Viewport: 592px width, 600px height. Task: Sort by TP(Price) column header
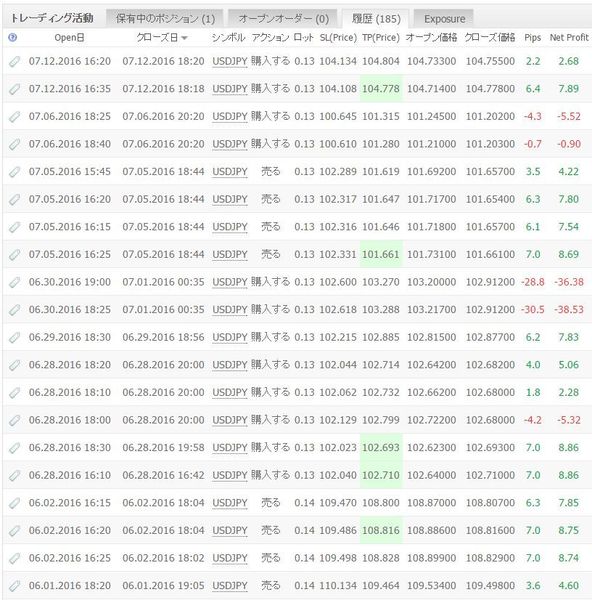tap(381, 38)
